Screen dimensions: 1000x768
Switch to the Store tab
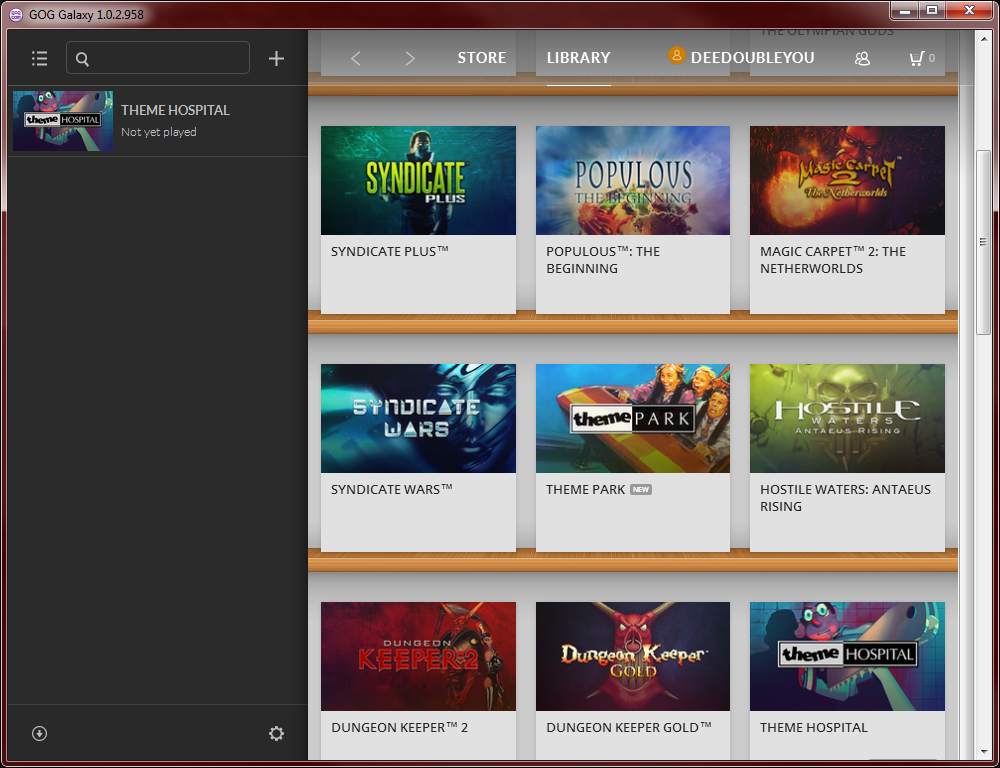pyautogui.click(x=481, y=58)
